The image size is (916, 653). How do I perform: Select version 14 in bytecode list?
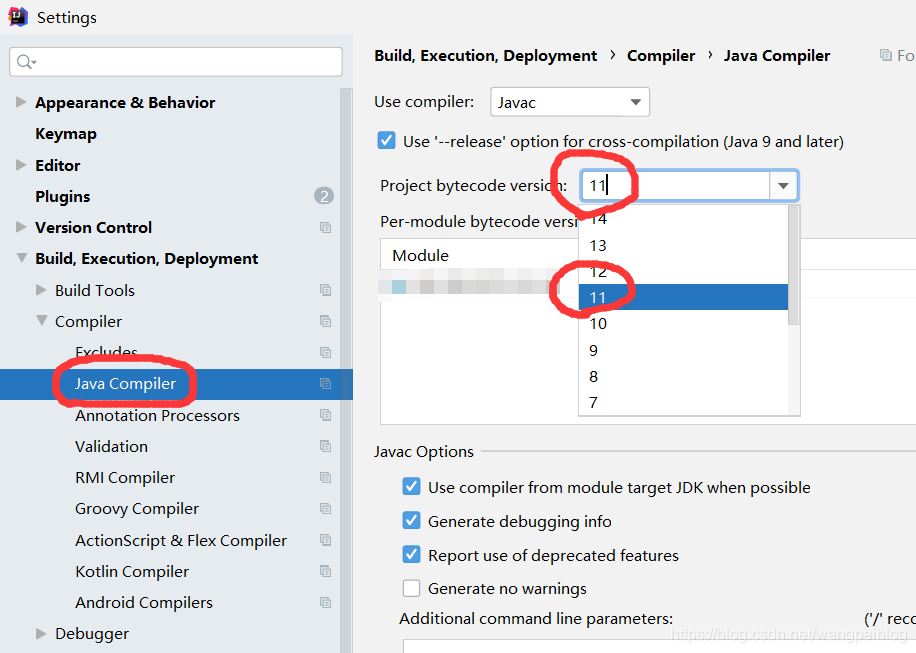[x=683, y=220]
